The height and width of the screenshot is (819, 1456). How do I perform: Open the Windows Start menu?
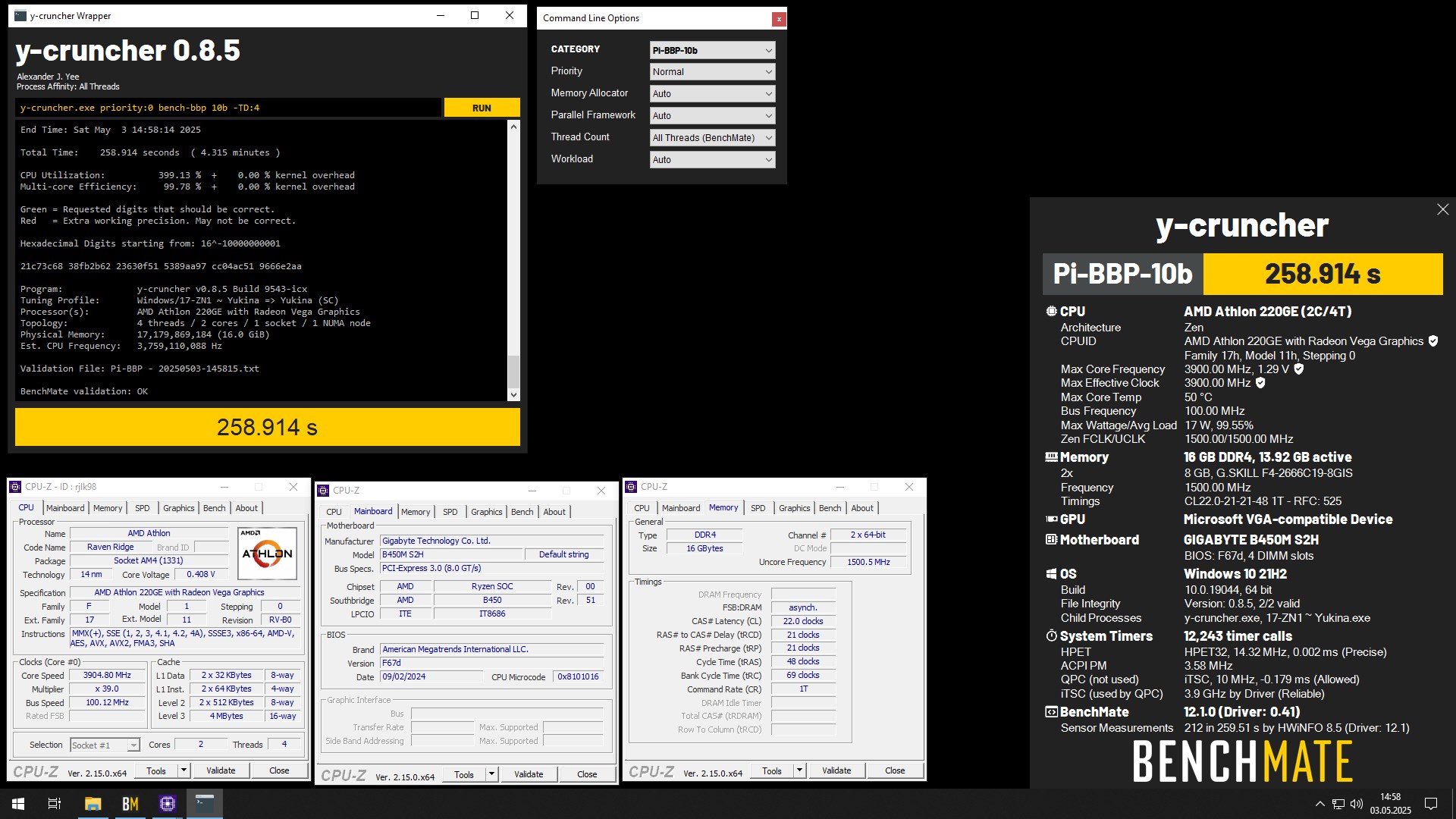point(18,804)
